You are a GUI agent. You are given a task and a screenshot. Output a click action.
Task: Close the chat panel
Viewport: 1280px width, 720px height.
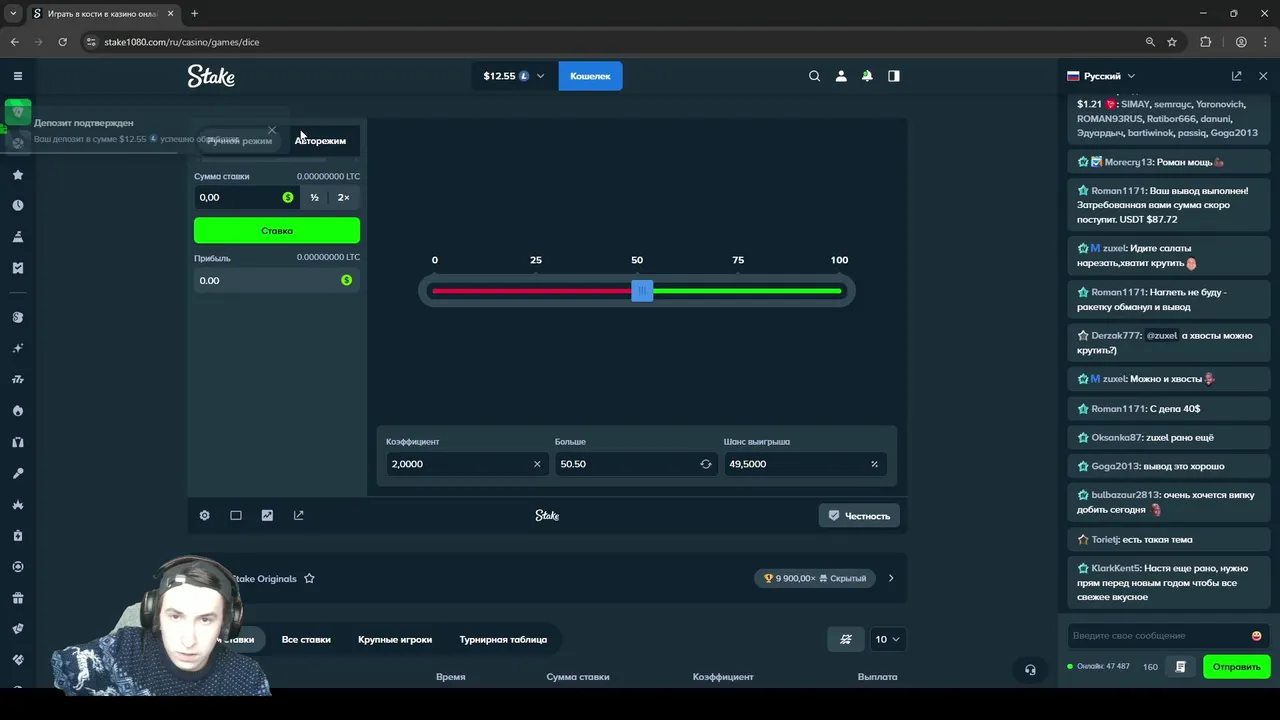click(1263, 76)
